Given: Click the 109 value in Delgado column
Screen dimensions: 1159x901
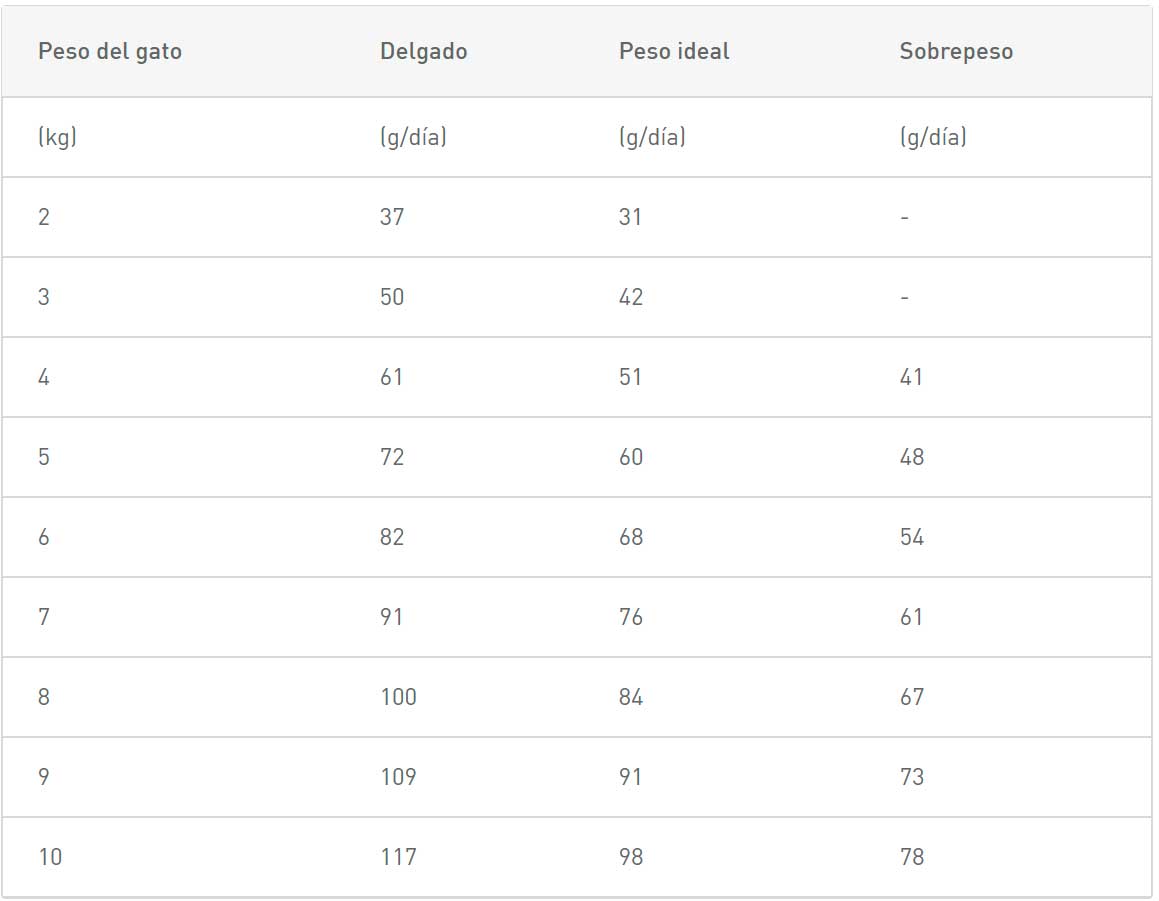Looking at the screenshot, I should (x=398, y=777).
